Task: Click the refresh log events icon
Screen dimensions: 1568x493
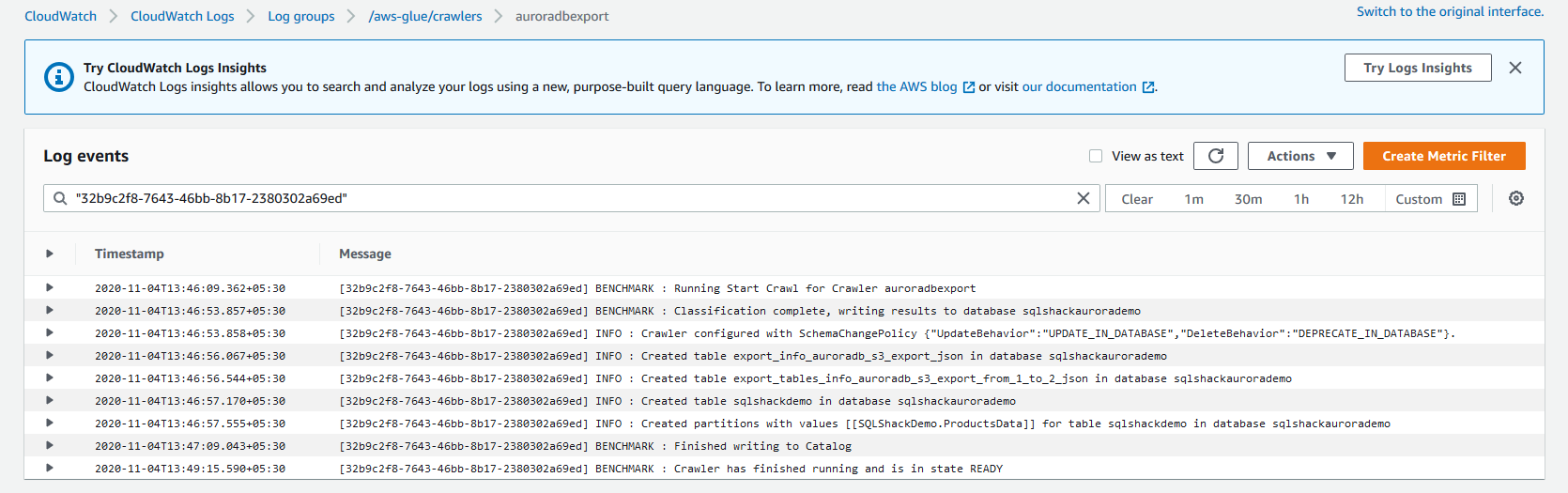Action: point(1216,156)
